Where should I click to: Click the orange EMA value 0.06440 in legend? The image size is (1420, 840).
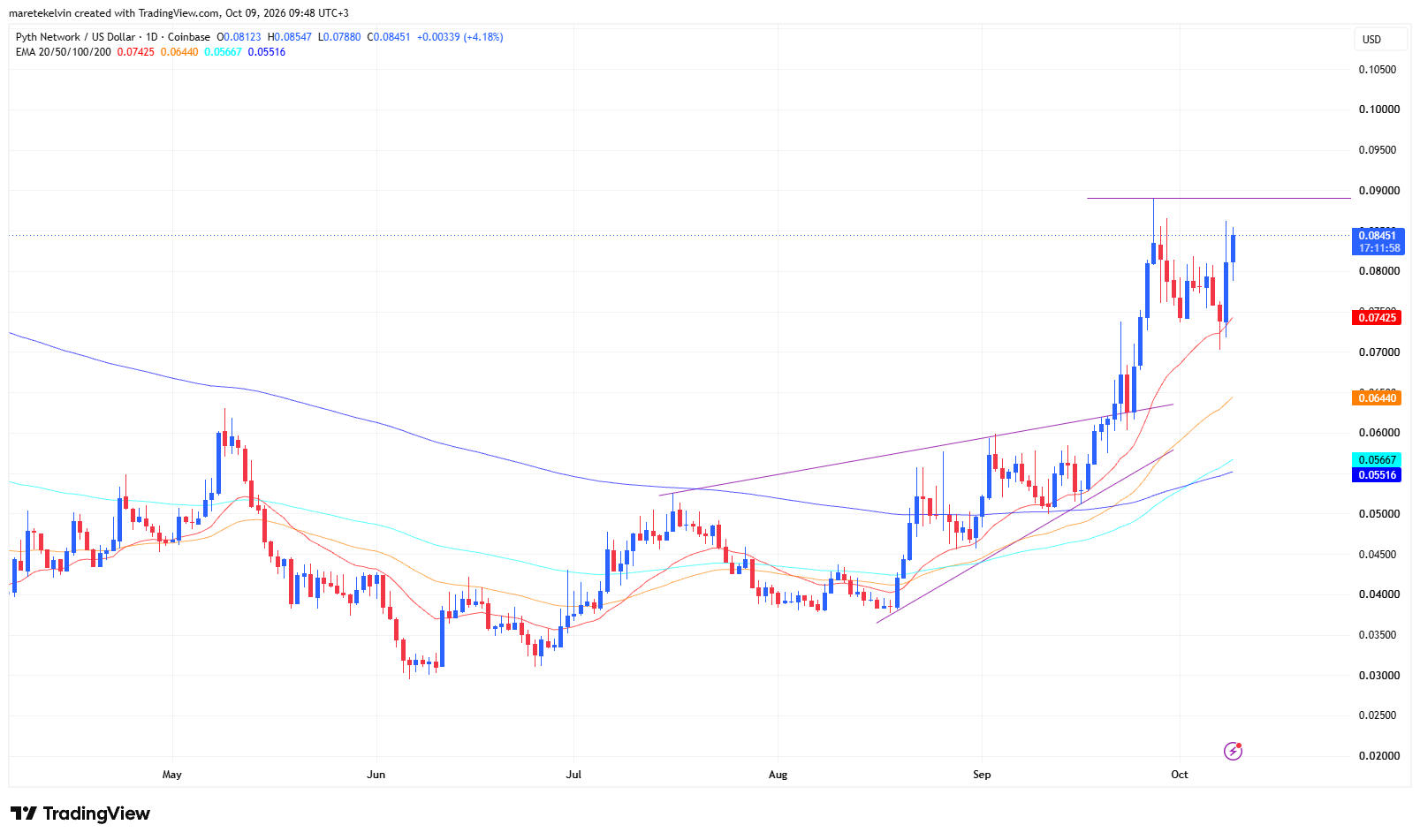(x=179, y=52)
